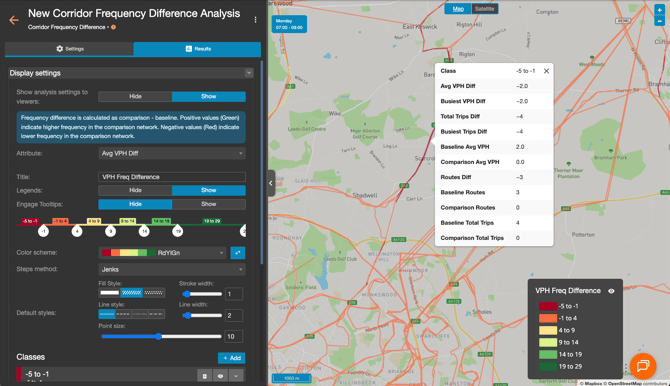Expand the -5 to -1 class row
670x386 pixels.
[236, 376]
